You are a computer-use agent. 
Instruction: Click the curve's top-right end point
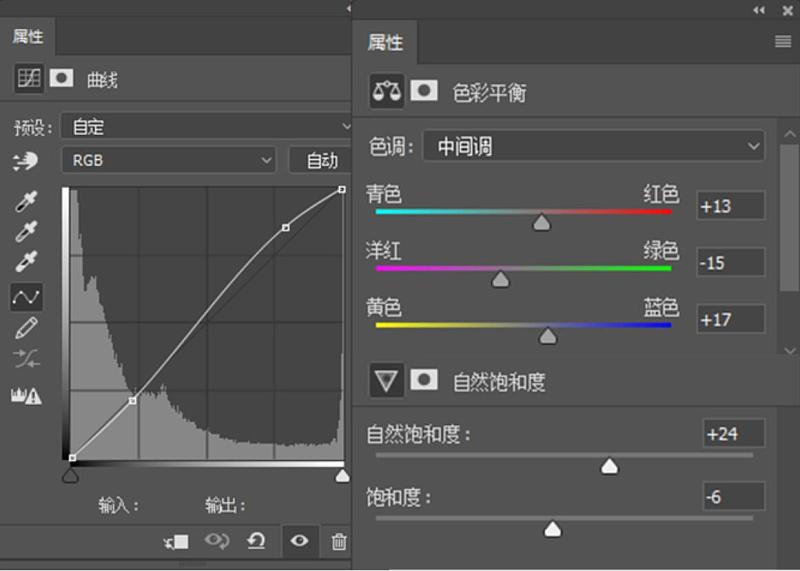[342, 189]
